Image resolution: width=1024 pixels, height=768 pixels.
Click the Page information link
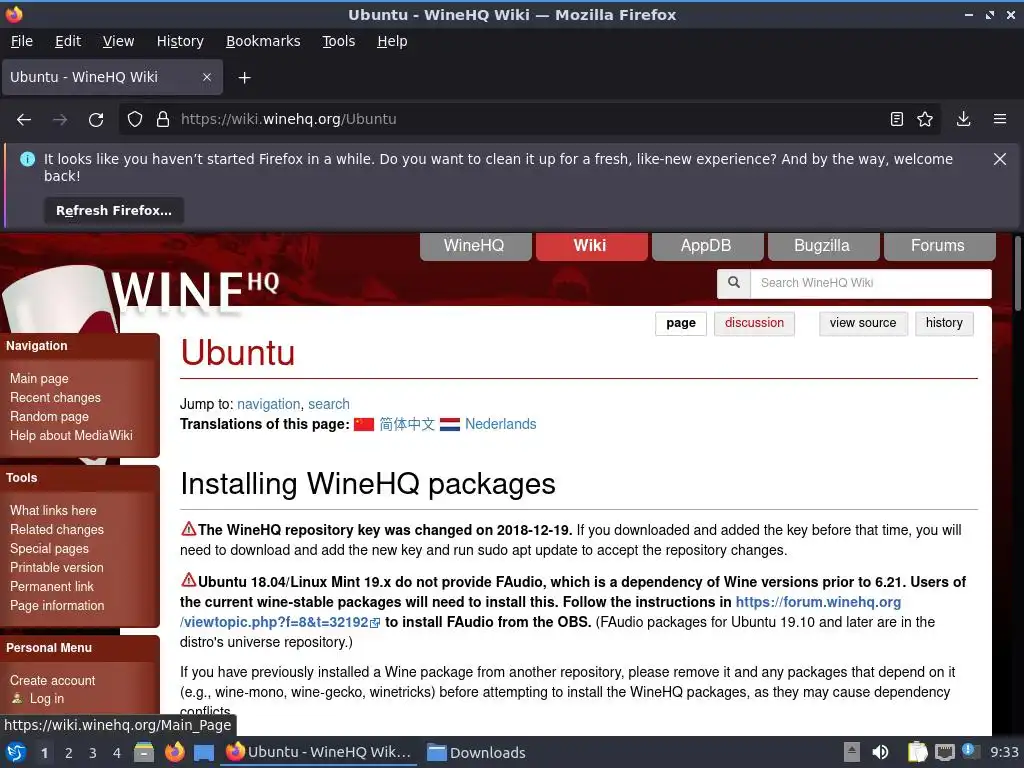point(57,605)
